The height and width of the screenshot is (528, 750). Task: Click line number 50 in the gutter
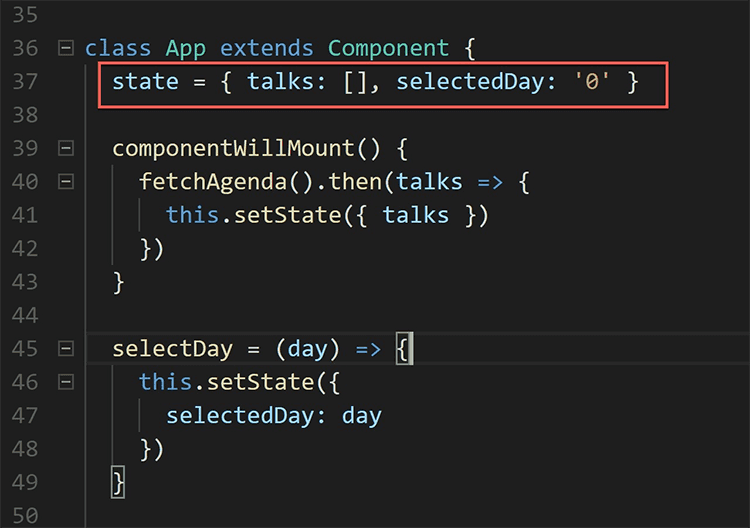[27, 516]
